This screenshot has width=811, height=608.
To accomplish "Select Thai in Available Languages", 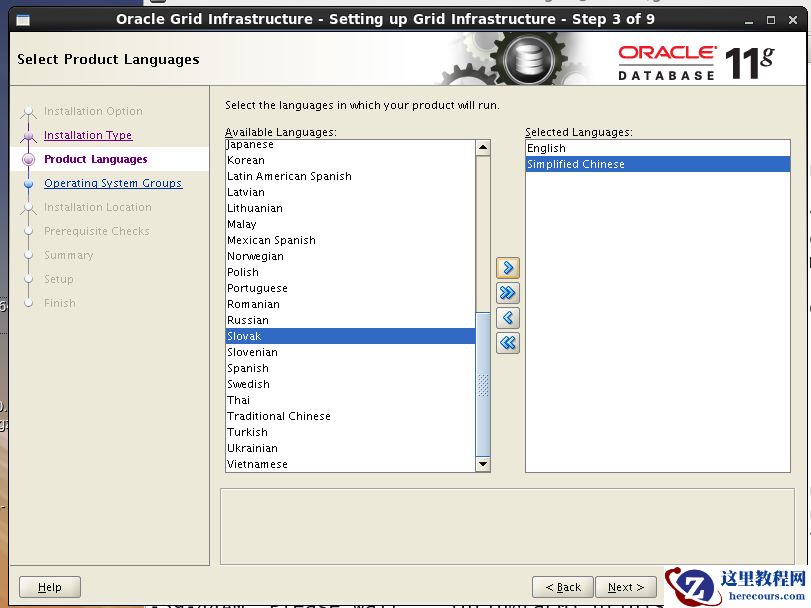I will pyautogui.click(x=350, y=400).
